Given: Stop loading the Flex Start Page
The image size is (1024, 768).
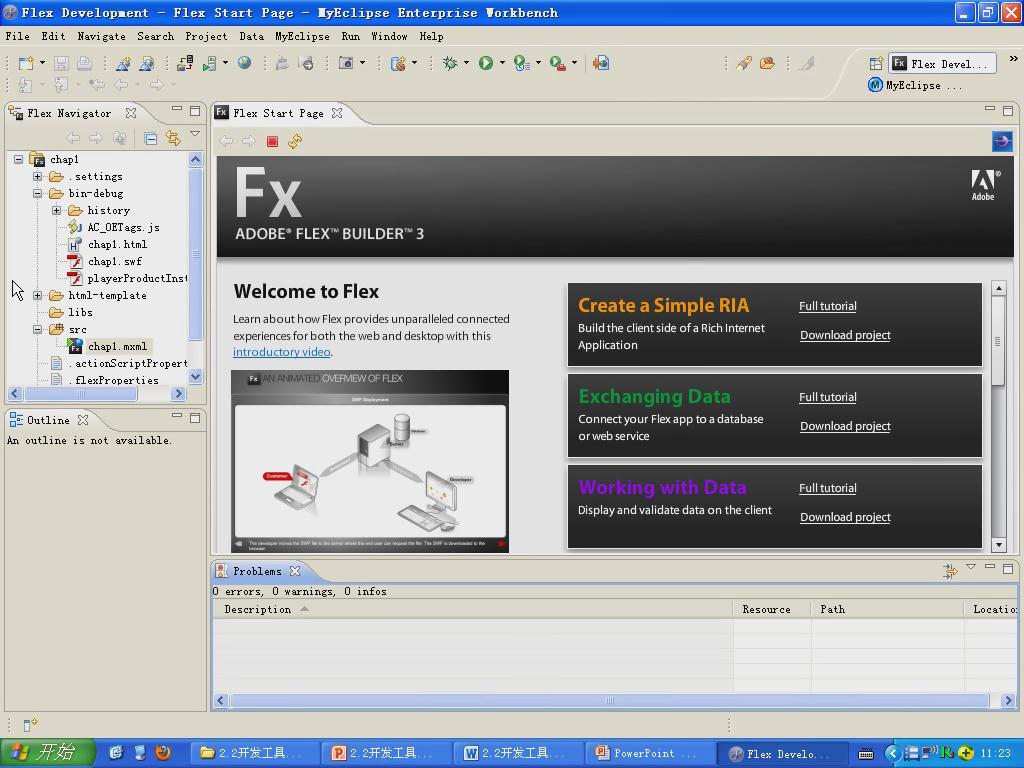Looking at the screenshot, I should click(x=272, y=142).
